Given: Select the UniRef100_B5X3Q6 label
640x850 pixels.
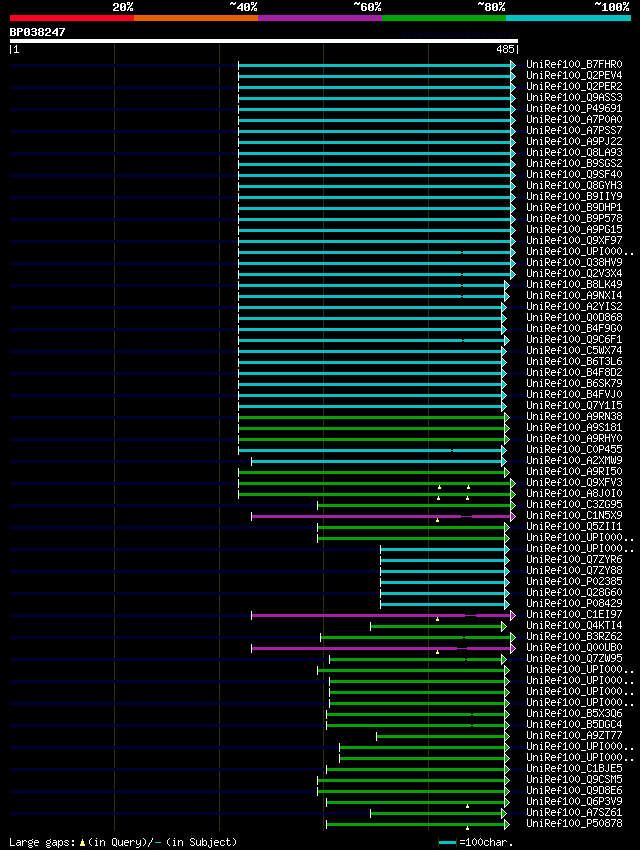Looking at the screenshot, I should (x=574, y=713).
